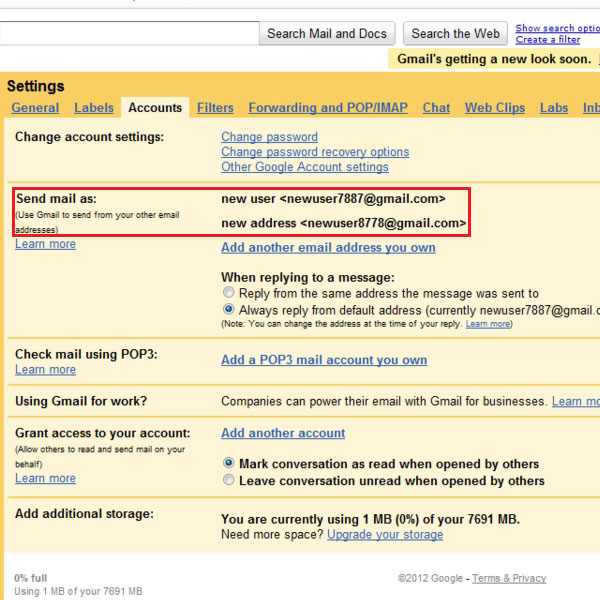The height and width of the screenshot is (600, 600).
Task: Click the Search Mail and Docs button
Action: (x=327, y=34)
